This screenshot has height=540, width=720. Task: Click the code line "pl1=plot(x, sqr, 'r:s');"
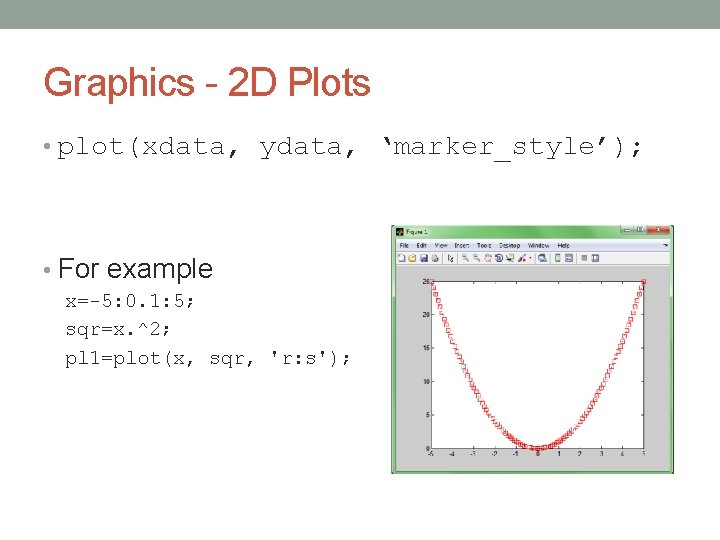208,358
